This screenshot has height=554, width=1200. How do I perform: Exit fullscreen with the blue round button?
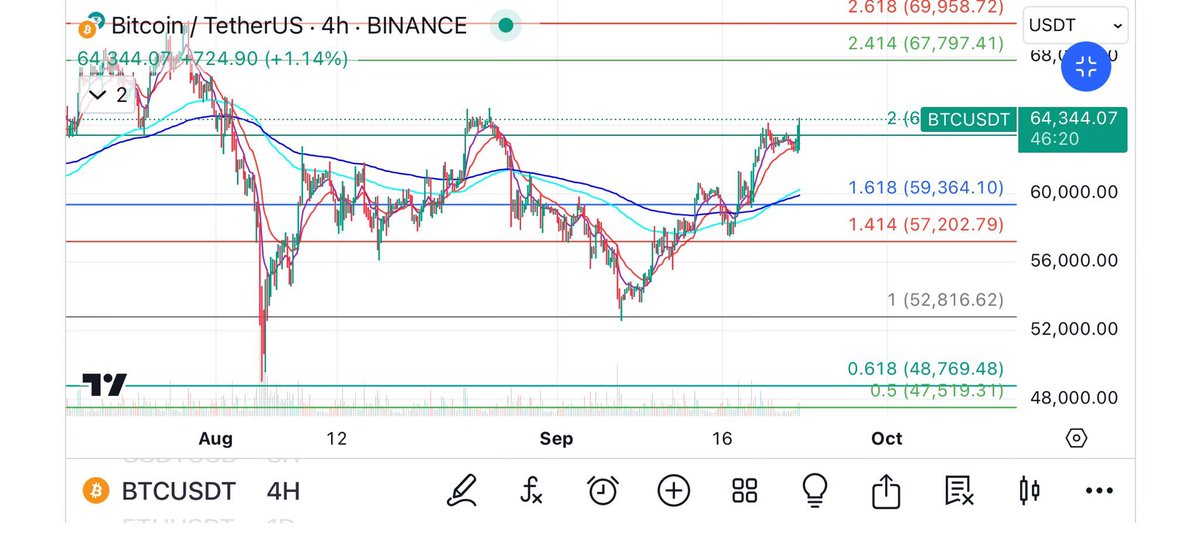click(1086, 68)
